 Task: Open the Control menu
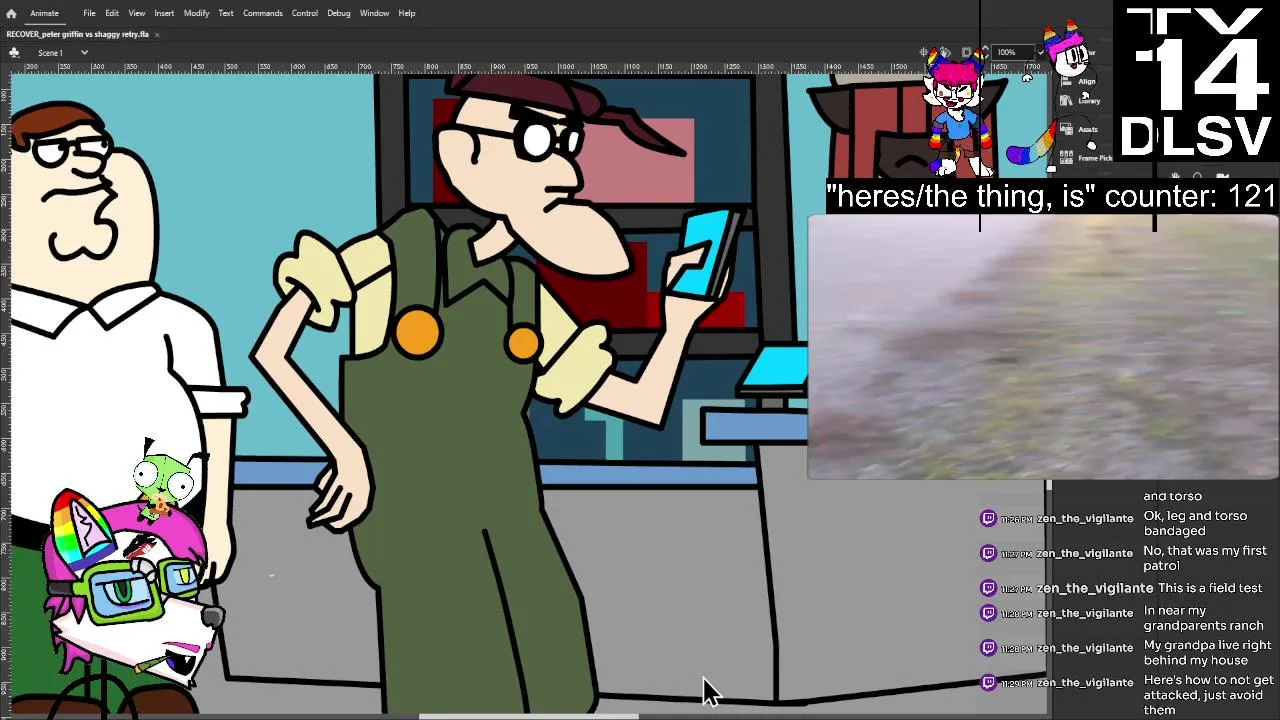click(x=305, y=13)
